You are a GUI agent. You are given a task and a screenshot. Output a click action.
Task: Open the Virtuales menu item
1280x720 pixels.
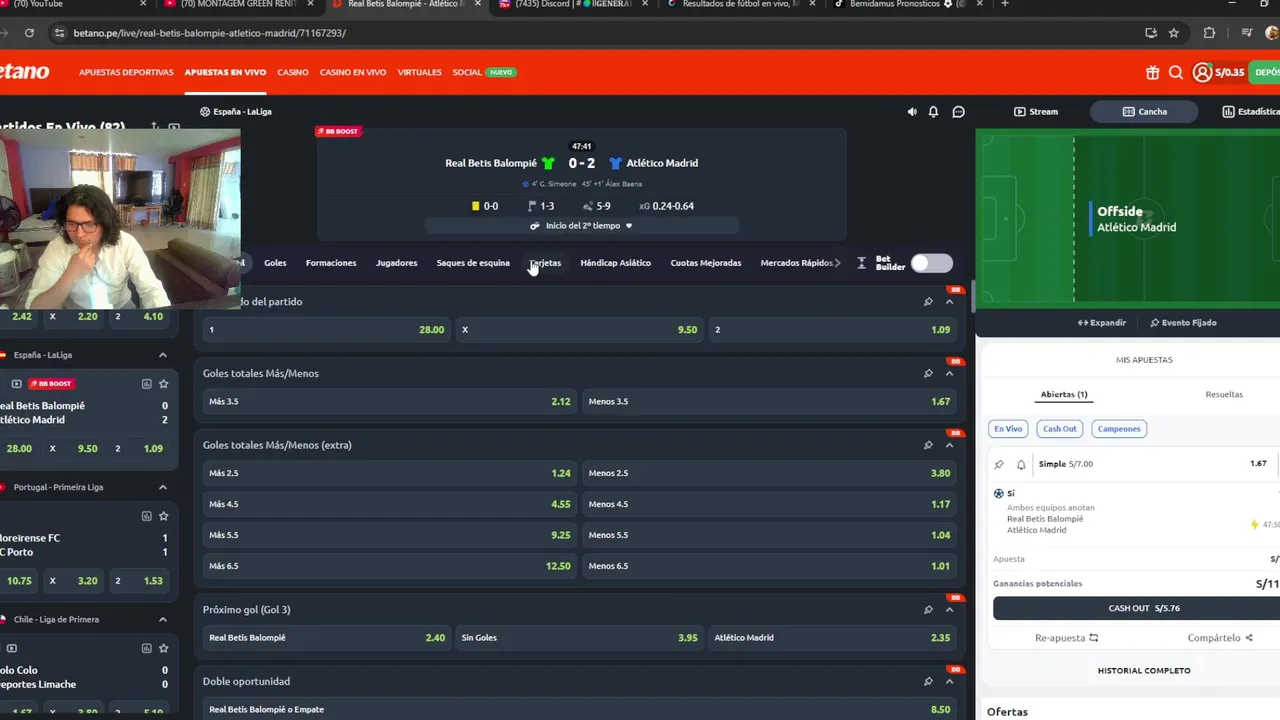tap(419, 72)
